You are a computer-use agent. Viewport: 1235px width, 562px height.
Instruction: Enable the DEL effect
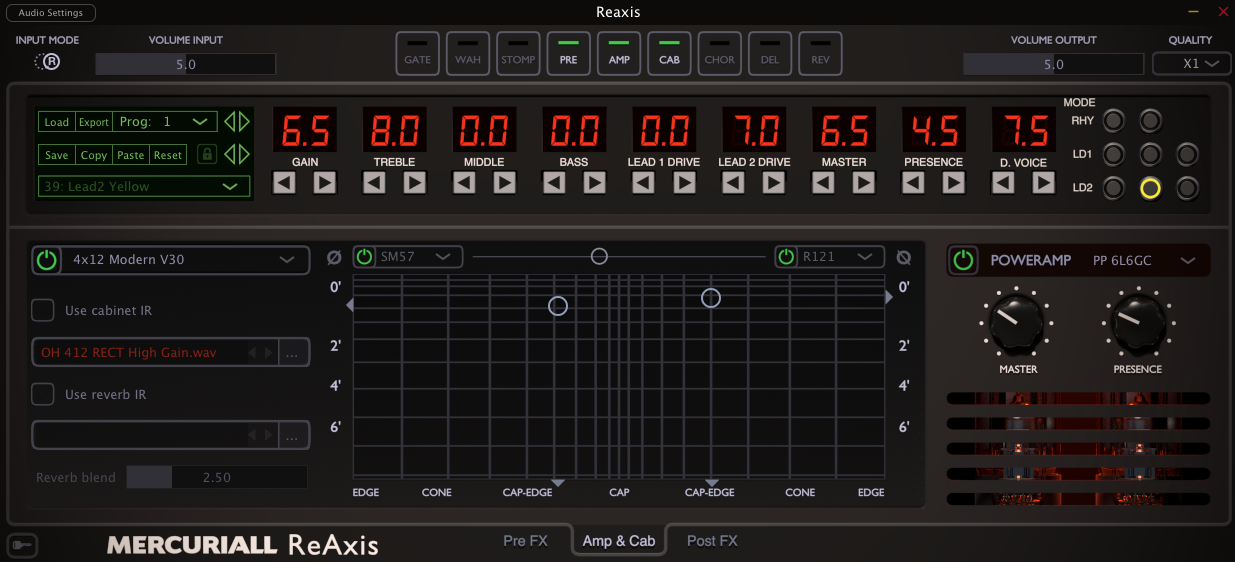click(x=770, y=54)
